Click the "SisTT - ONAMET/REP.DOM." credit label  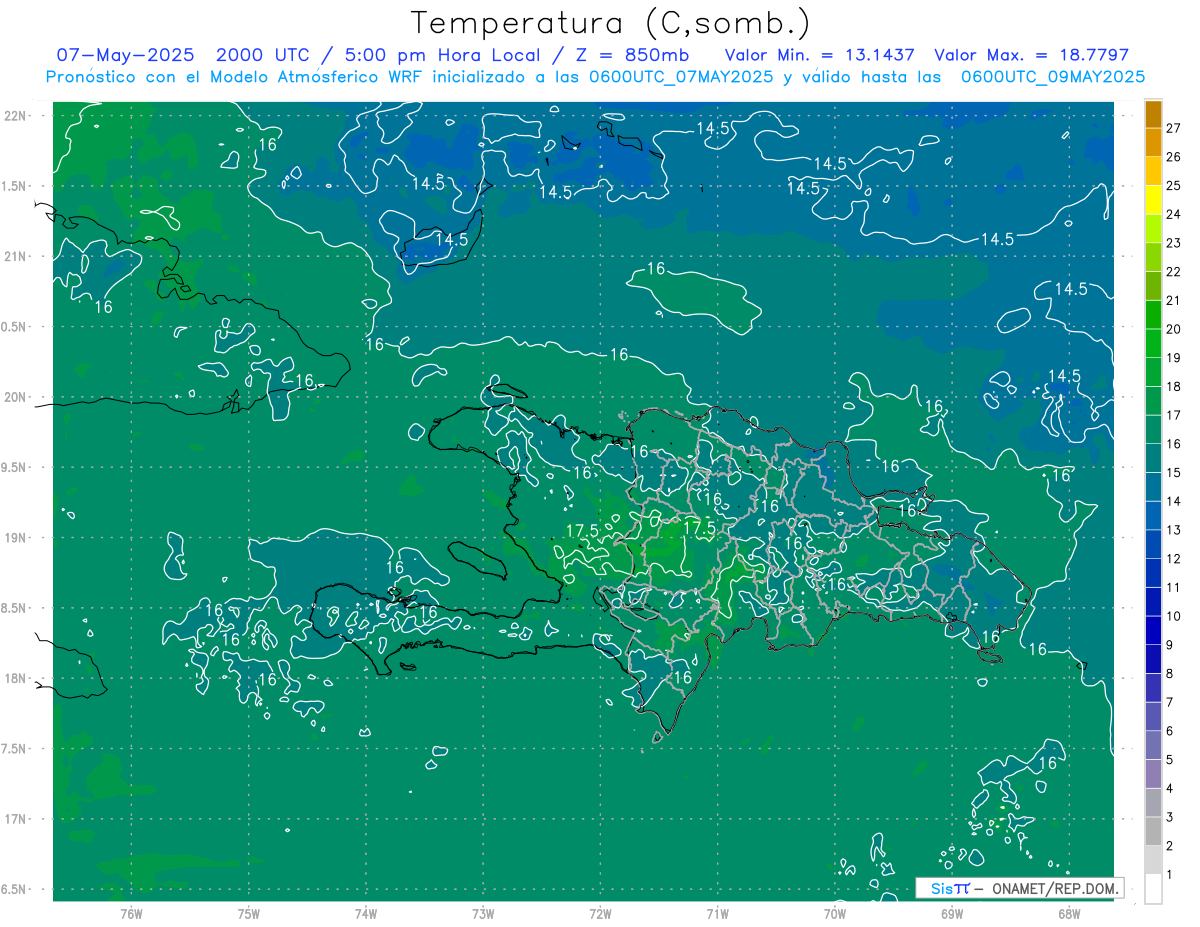(1019, 888)
